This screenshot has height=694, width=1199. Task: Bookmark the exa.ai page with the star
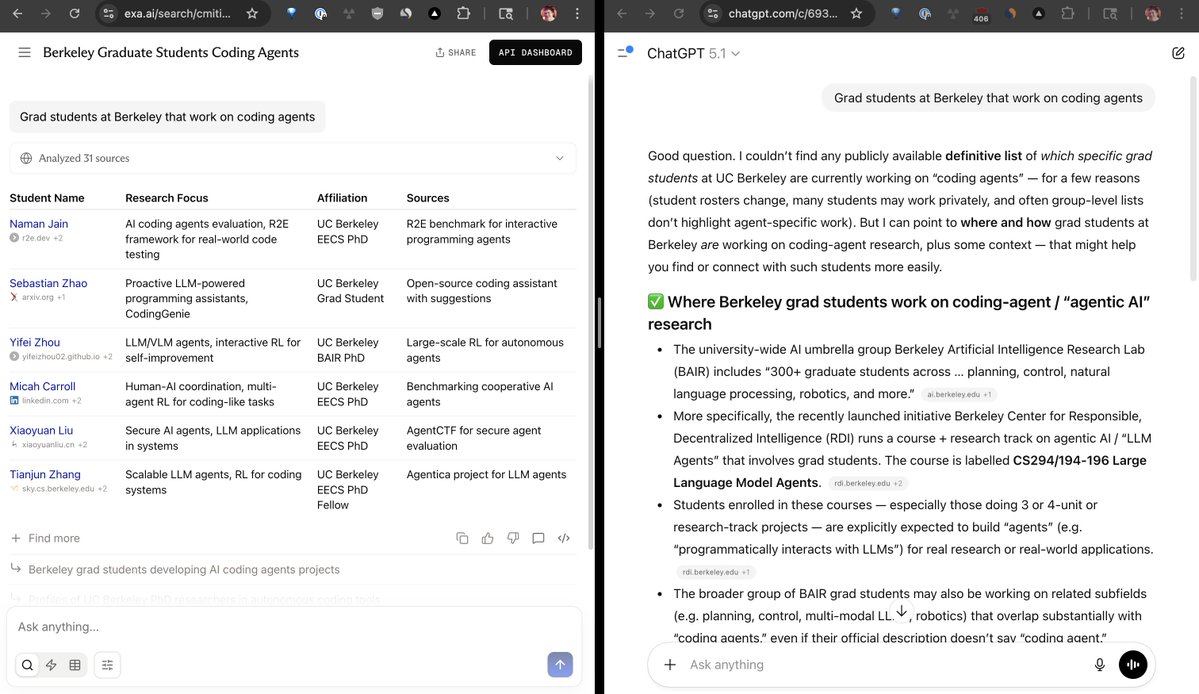[x=252, y=13]
